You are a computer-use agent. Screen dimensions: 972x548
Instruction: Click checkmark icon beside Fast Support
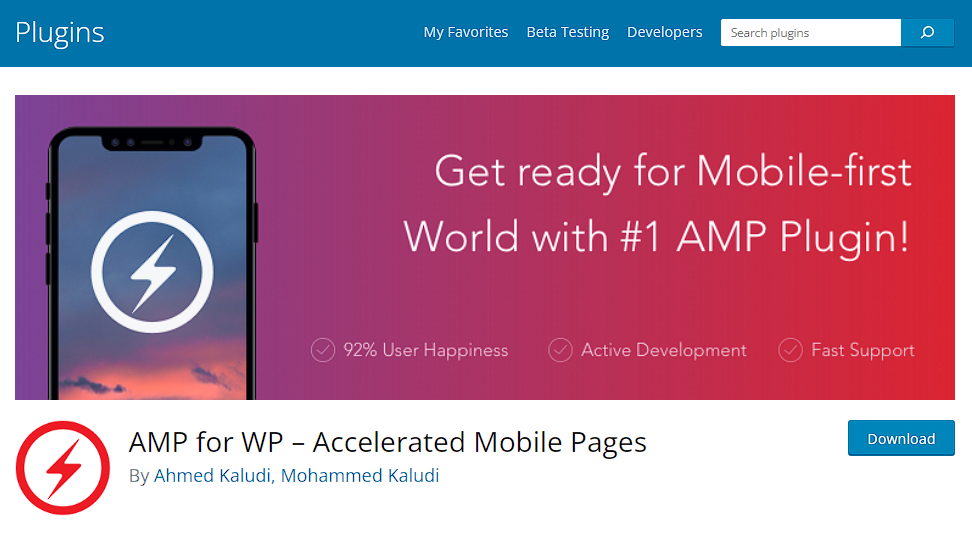[x=790, y=350]
